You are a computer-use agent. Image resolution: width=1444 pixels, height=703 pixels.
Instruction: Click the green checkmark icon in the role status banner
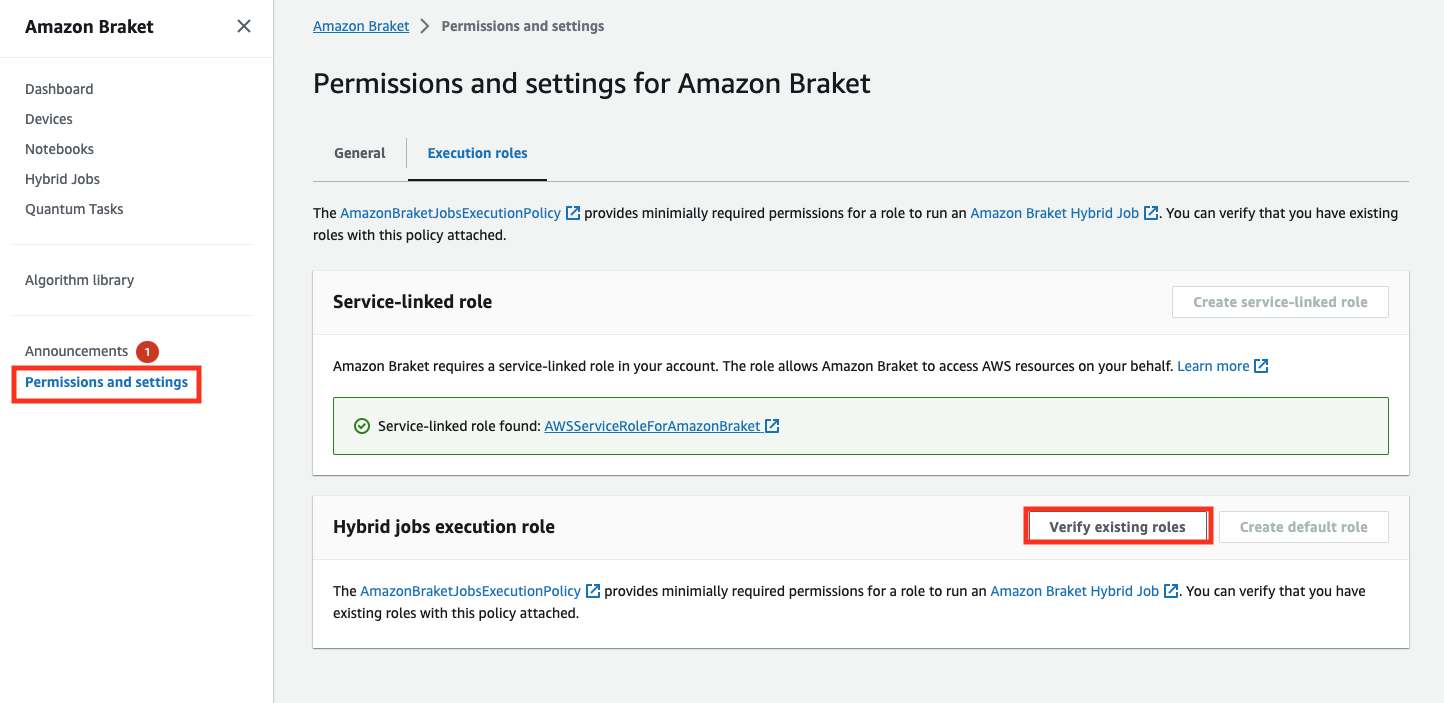361,425
